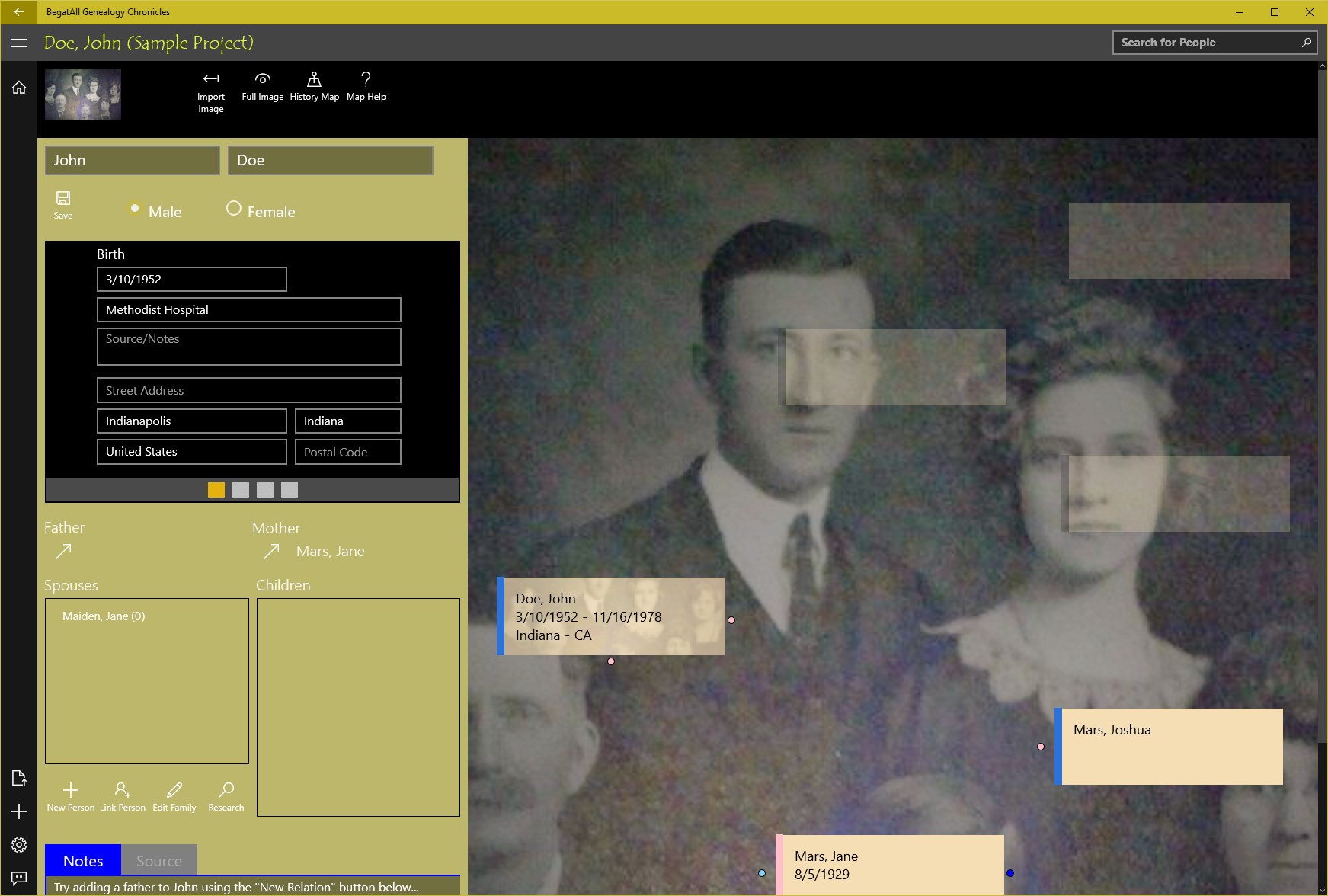Select the Mars, Jane map card
Screen dimensions: 1328x896
pos(890,865)
